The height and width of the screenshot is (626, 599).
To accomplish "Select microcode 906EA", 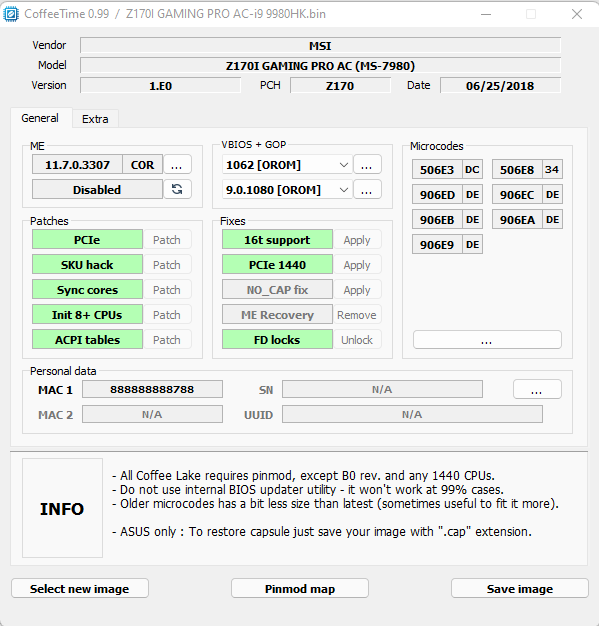I will click(527, 220).
